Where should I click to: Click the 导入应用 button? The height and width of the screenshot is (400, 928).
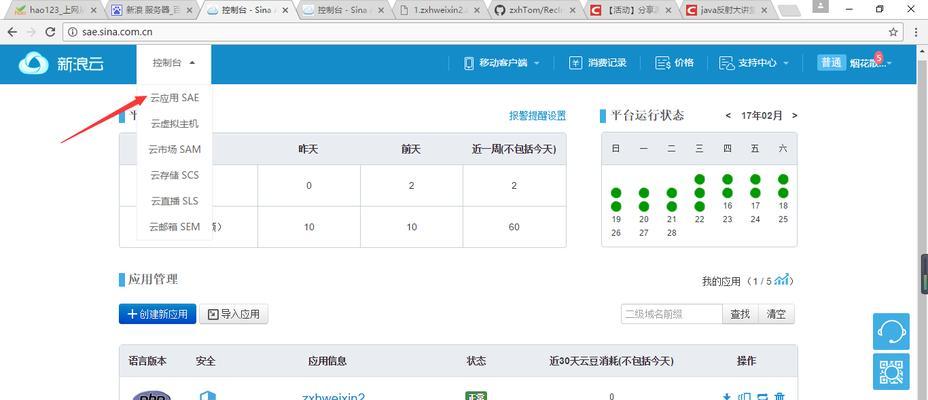[234, 314]
